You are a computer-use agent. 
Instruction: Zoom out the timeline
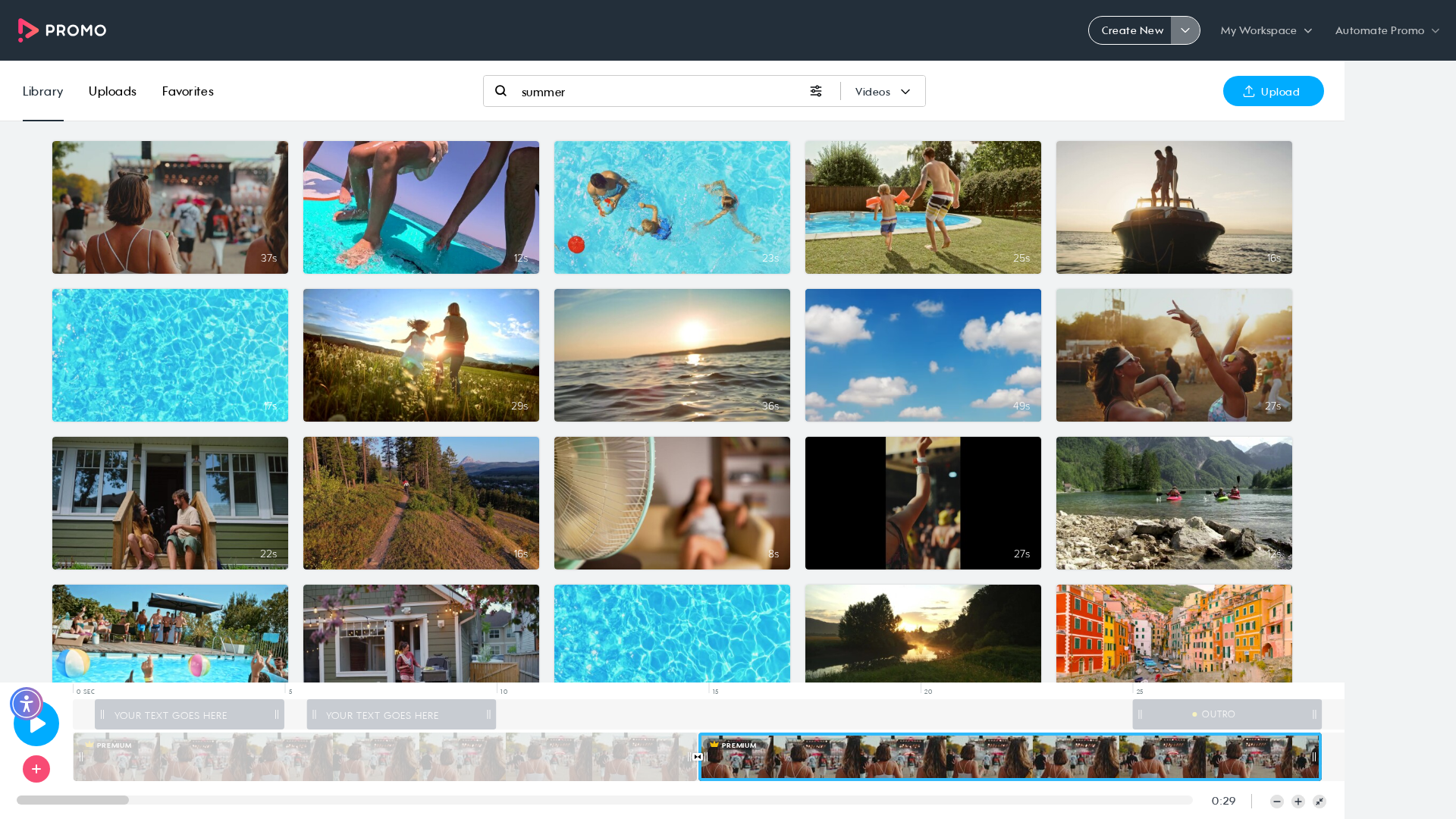click(1277, 802)
